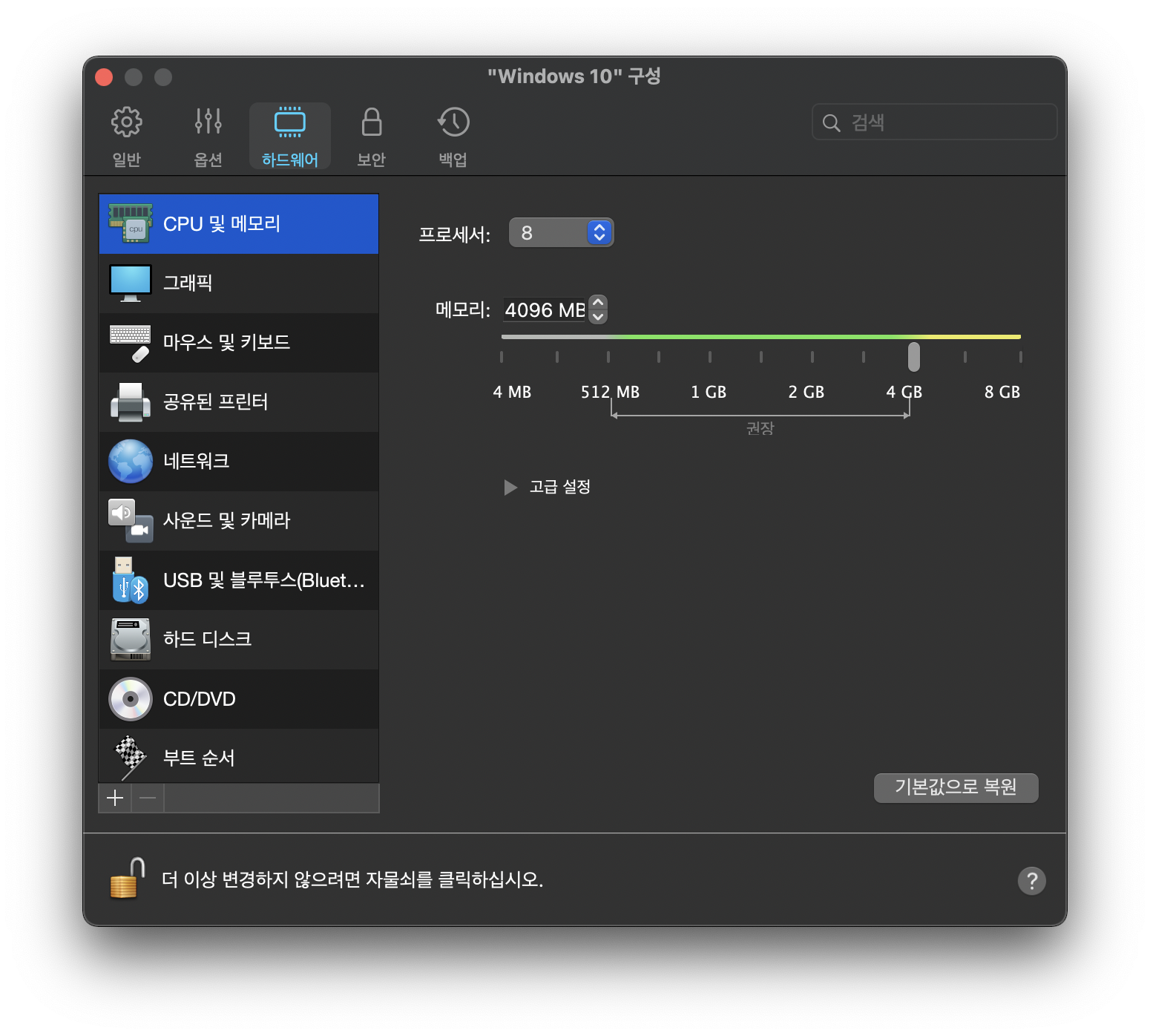Click the 4096 MB memory value field

click(x=545, y=310)
